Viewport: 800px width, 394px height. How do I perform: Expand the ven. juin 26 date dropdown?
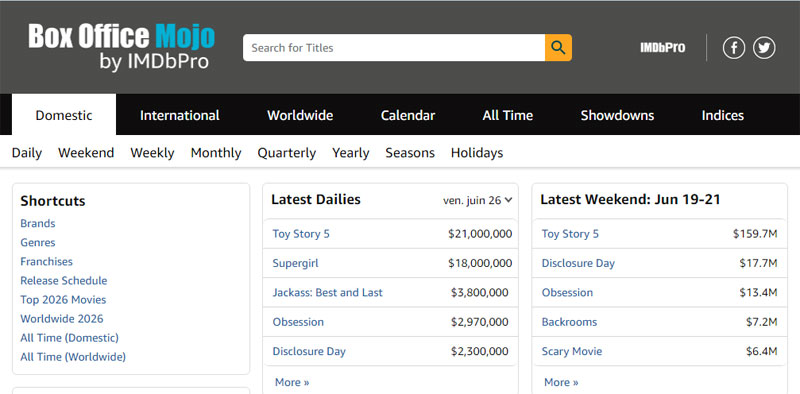coord(477,200)
